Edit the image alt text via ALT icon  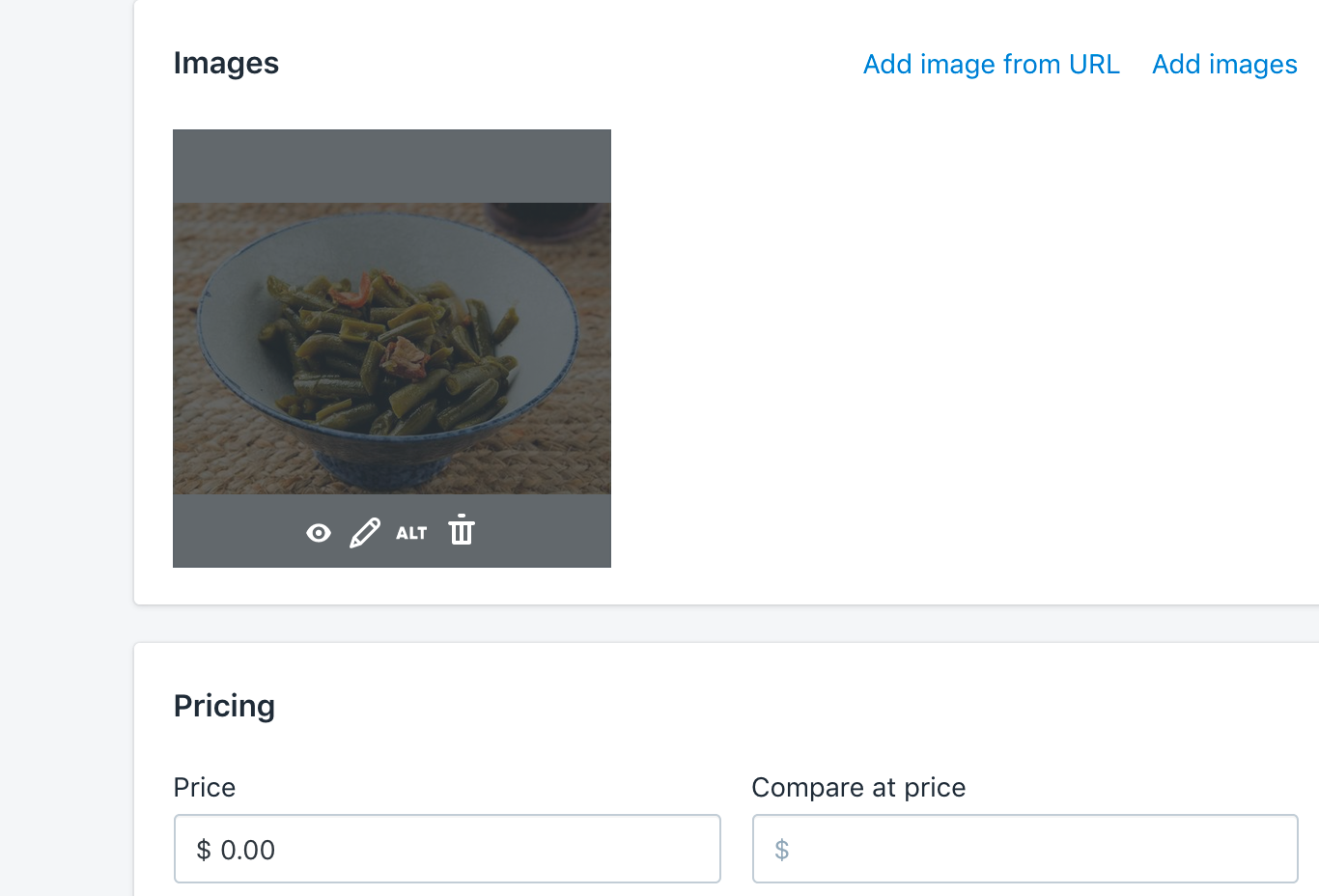411,532
